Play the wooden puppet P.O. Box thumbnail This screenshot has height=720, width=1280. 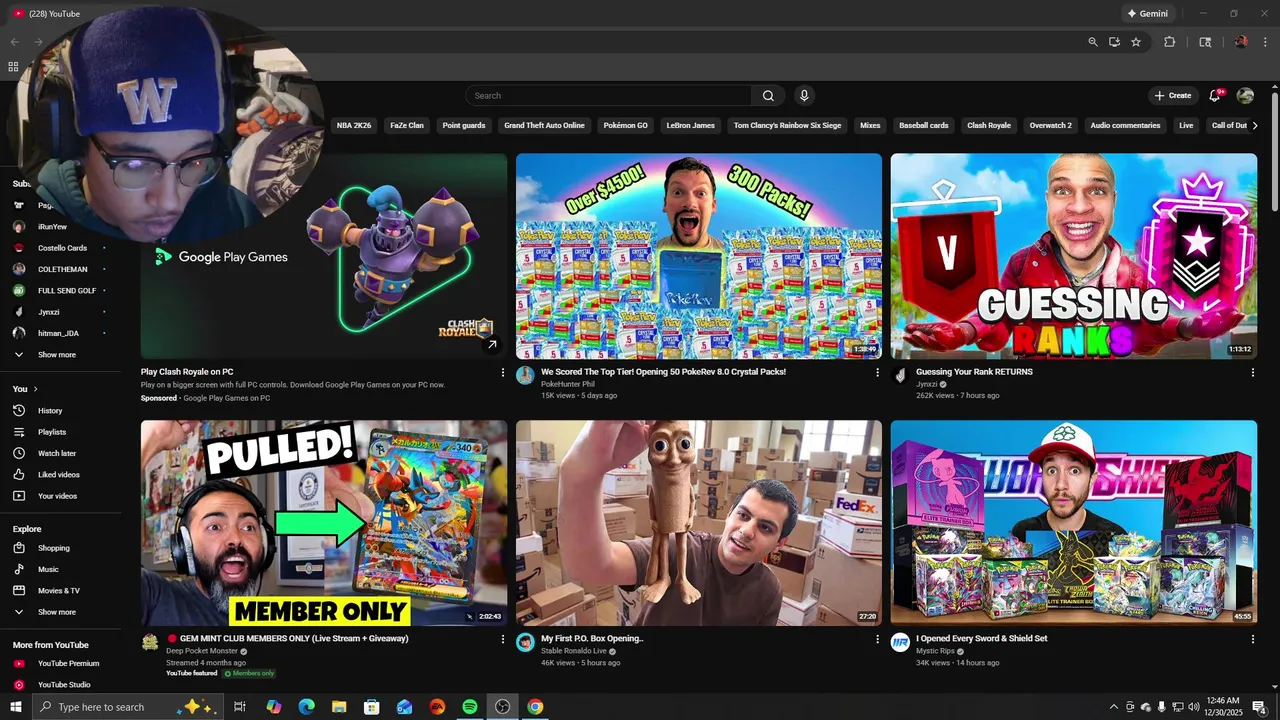coord(699,523)
